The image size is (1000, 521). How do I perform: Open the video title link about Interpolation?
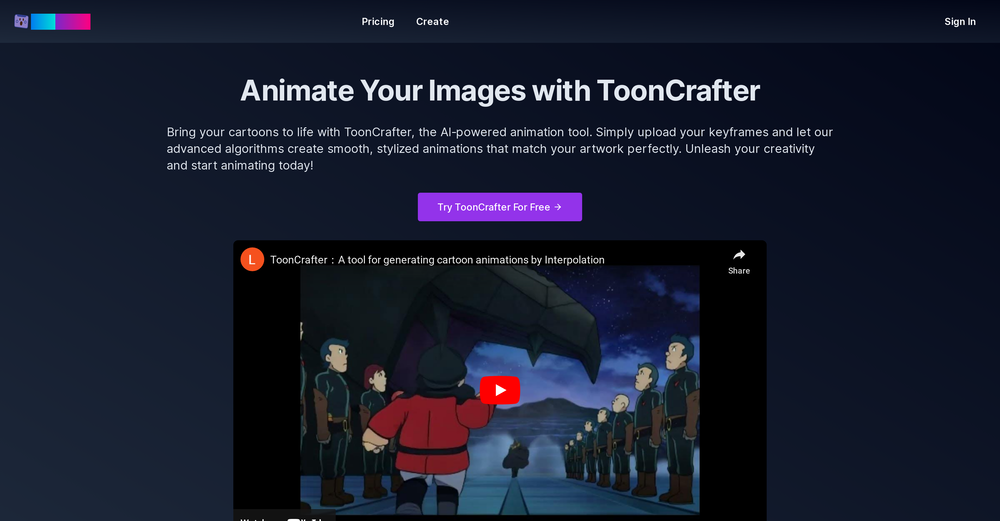tap(437, 259)
